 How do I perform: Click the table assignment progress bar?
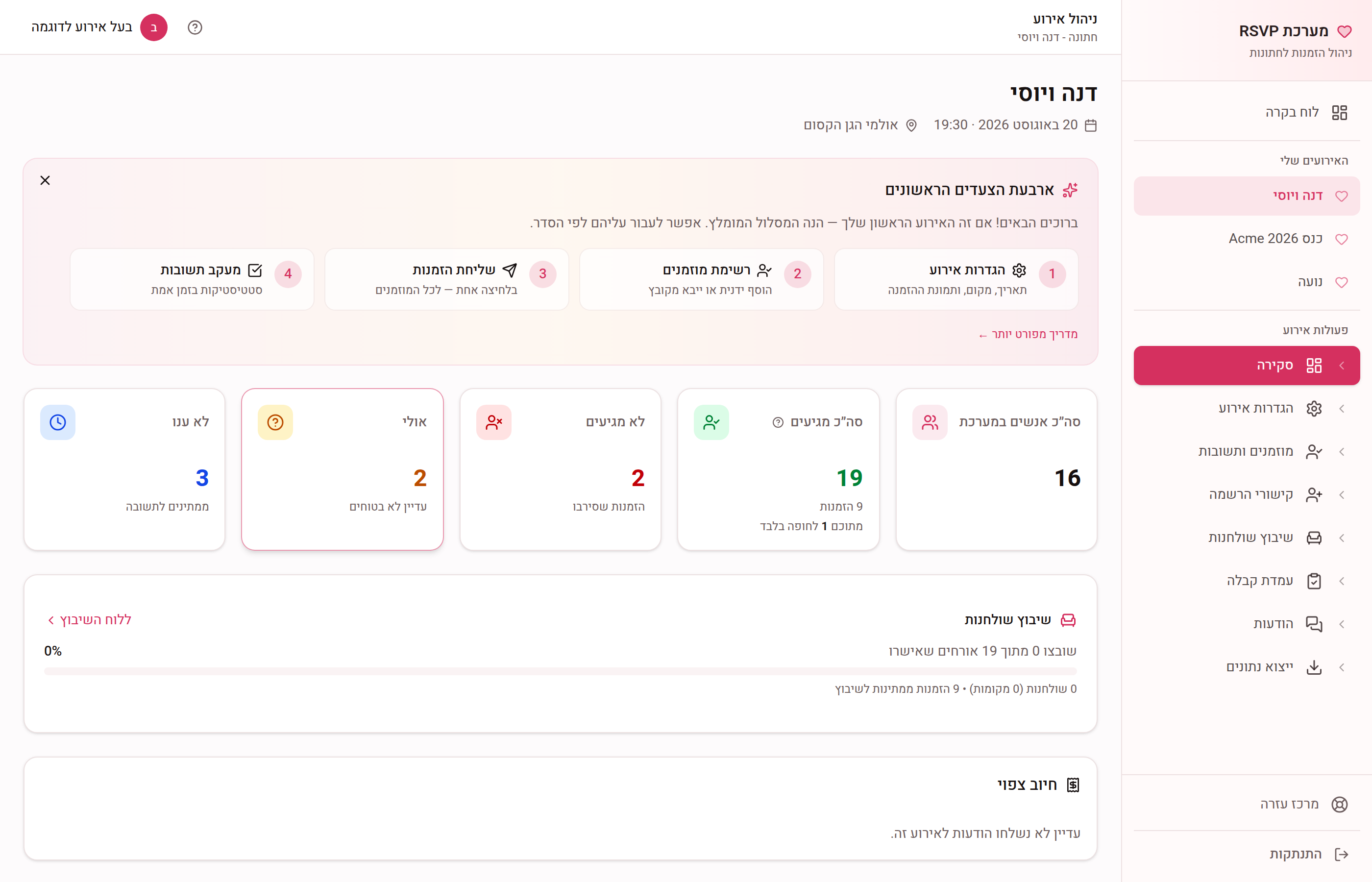[x=560, y=671]
